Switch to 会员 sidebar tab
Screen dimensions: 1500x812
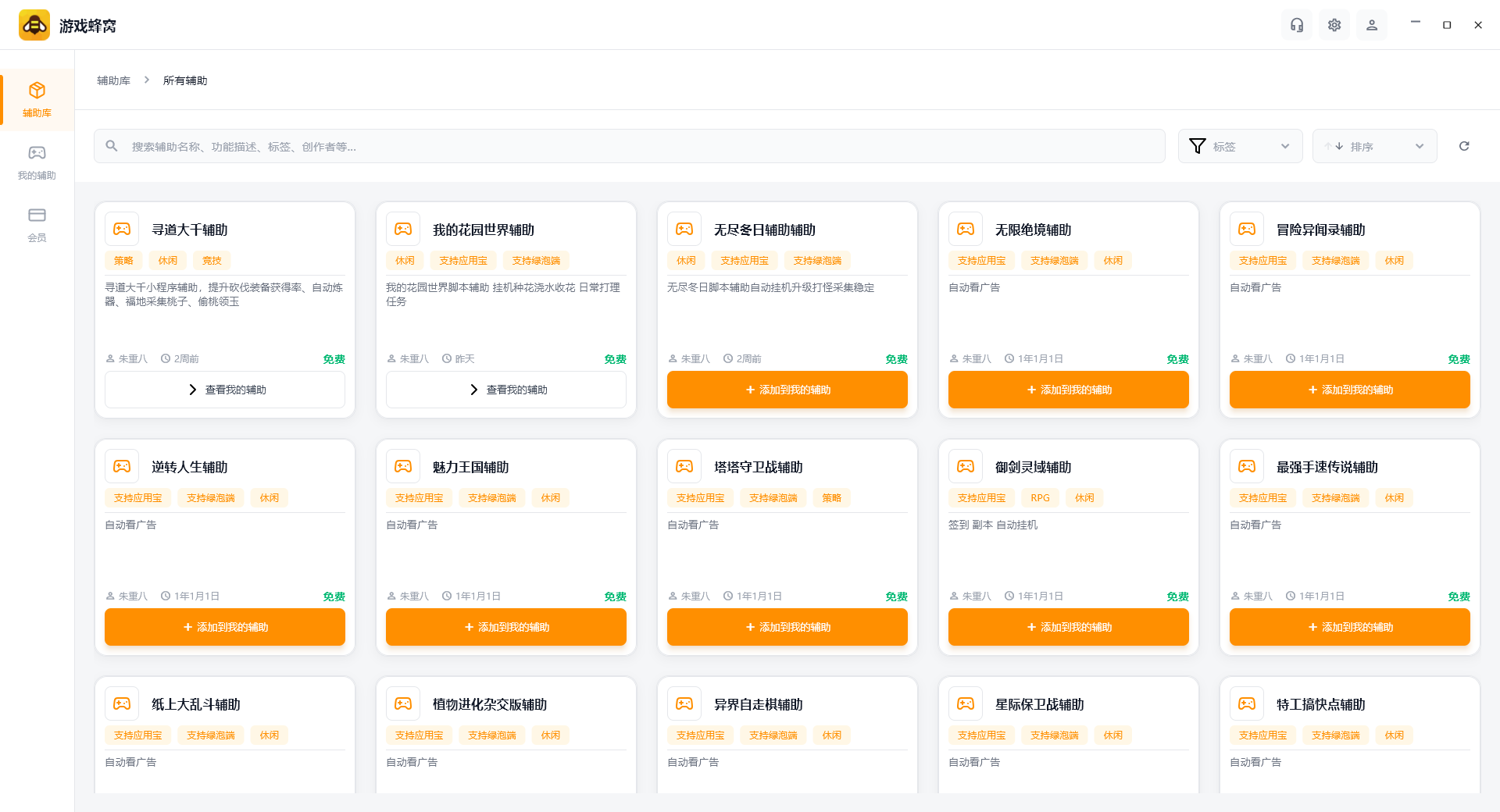pos(37,224)
